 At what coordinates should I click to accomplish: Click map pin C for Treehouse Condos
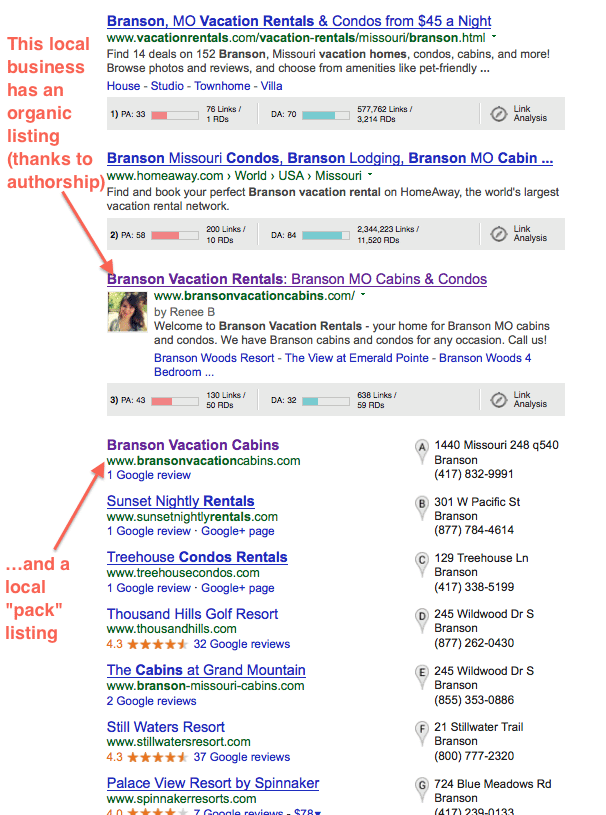tap(421, 564)
